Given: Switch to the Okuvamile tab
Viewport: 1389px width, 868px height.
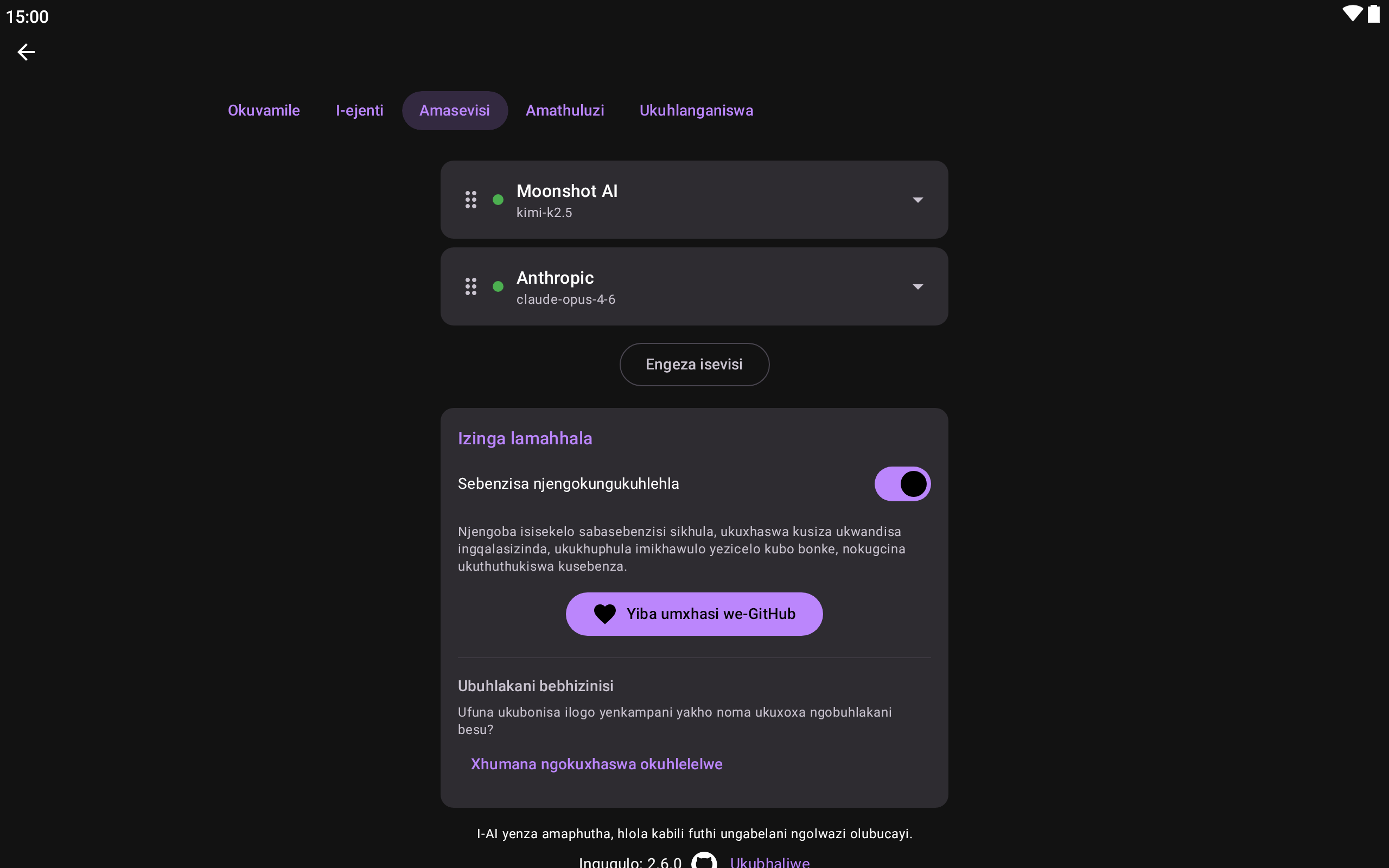Looking at the screenshot, I should (264, 110).
